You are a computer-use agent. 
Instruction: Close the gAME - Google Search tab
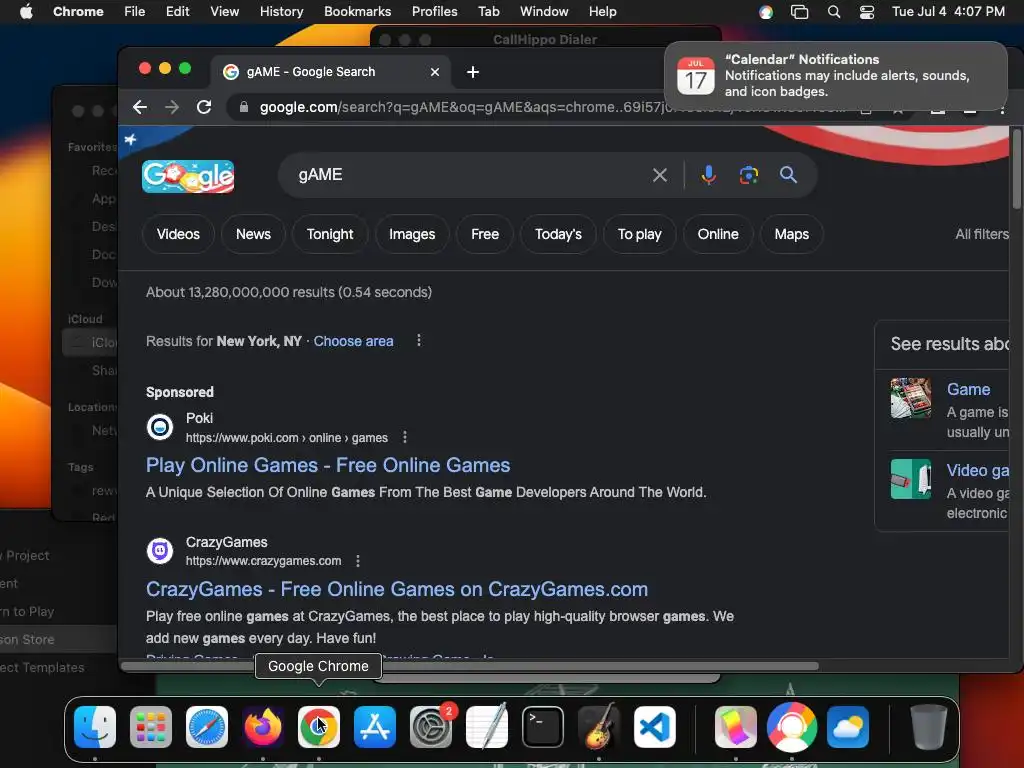435,72
